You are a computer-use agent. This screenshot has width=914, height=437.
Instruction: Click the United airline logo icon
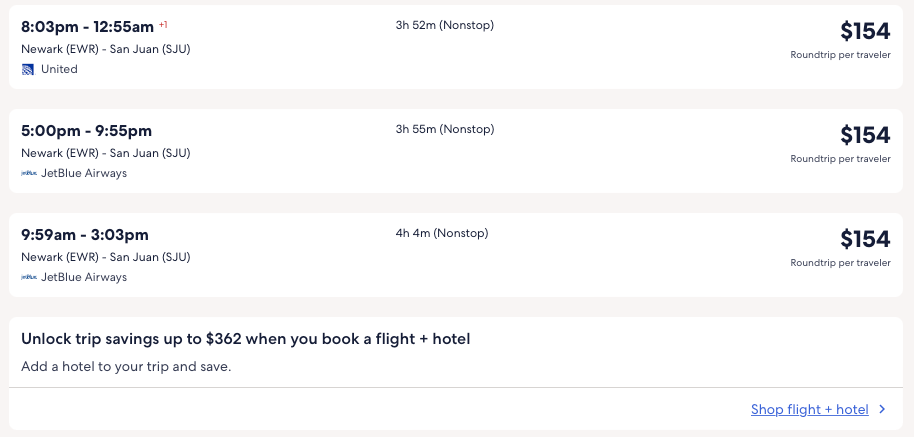tap(28, 69)
